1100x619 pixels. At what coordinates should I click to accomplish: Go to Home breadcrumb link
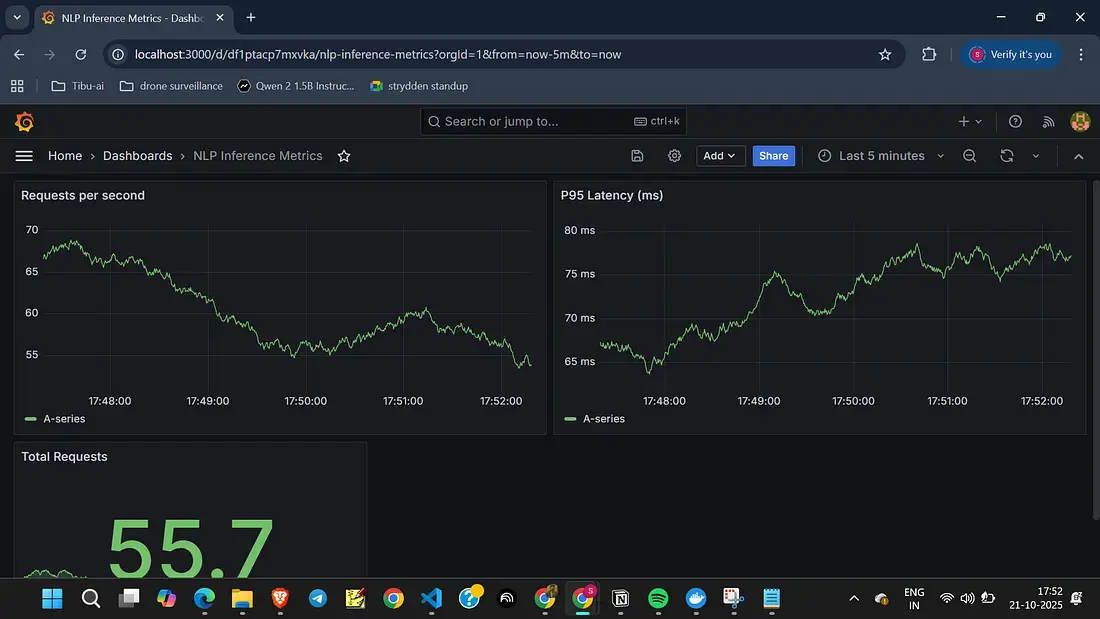point(65,156)
